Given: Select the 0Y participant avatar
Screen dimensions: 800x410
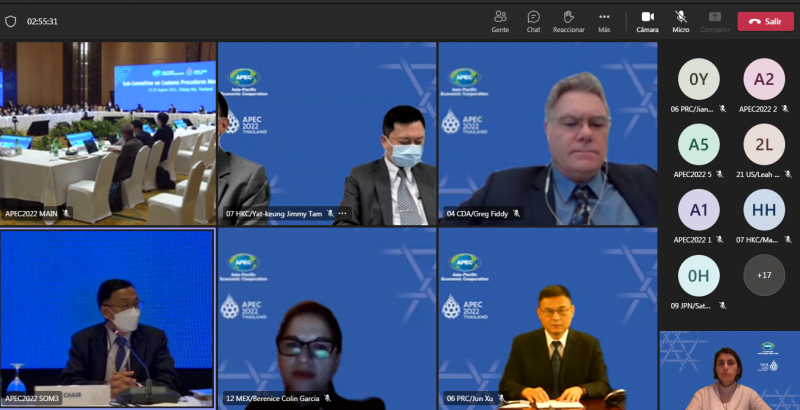Looking at the screenshot, I should pos(698,79).
